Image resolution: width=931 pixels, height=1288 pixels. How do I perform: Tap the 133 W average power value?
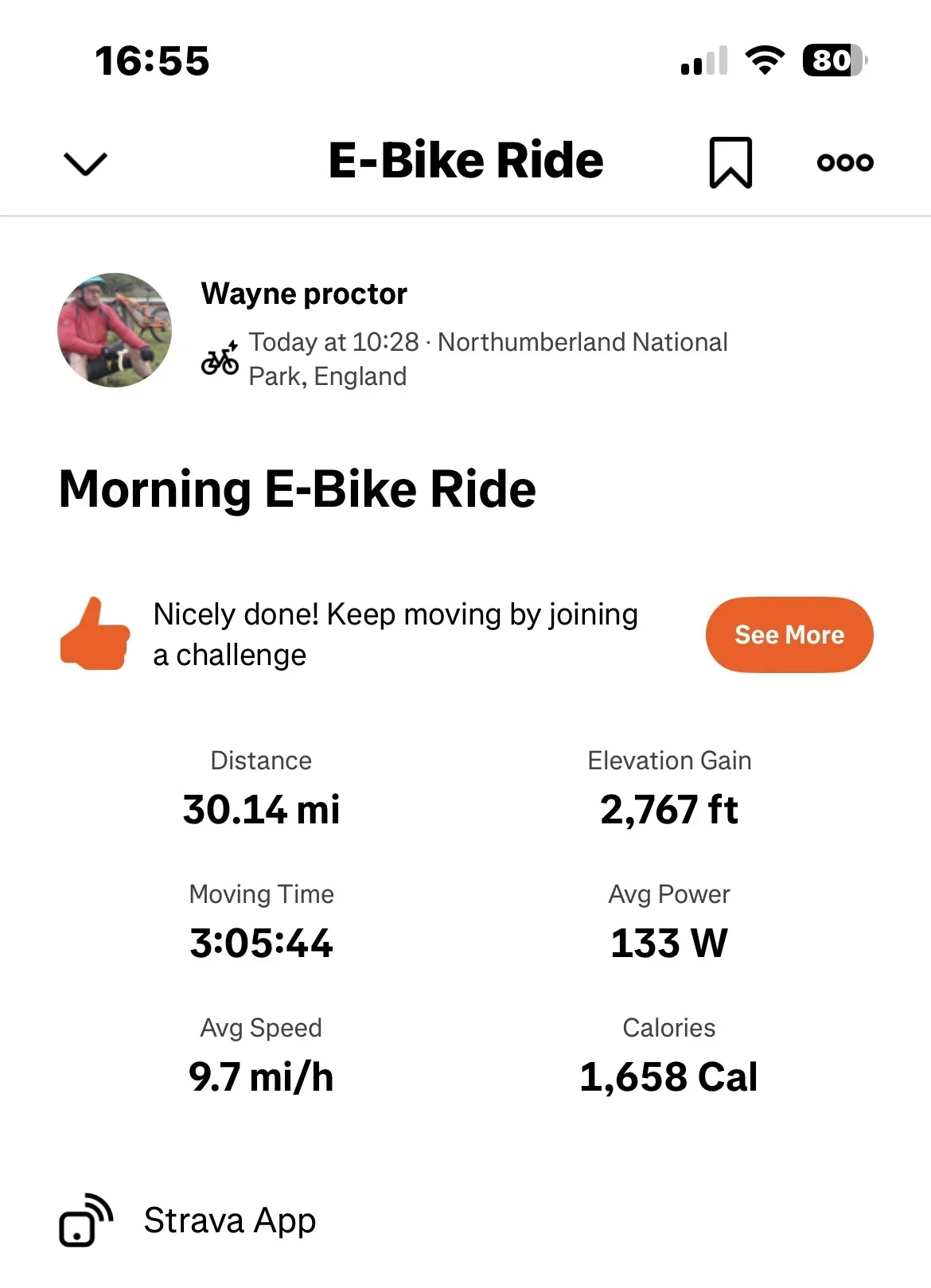click(669, 944)
